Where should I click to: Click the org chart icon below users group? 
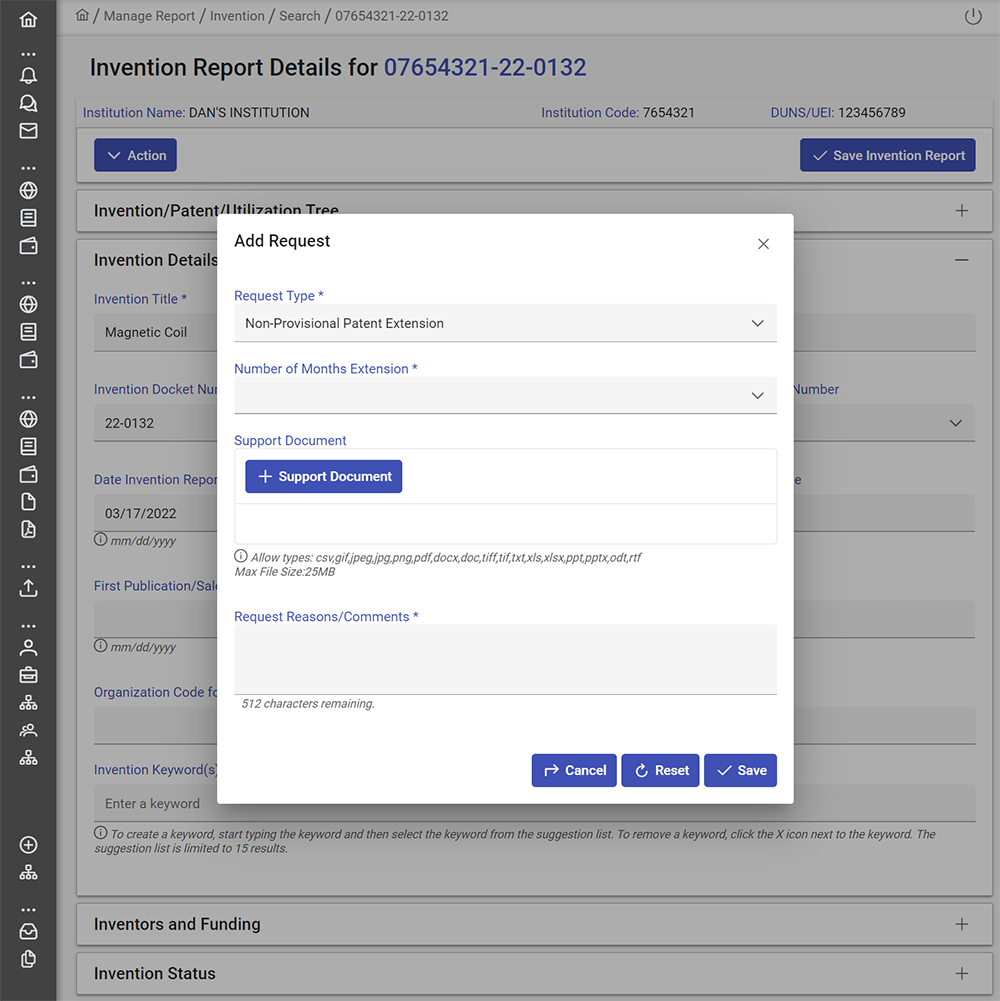28,757
